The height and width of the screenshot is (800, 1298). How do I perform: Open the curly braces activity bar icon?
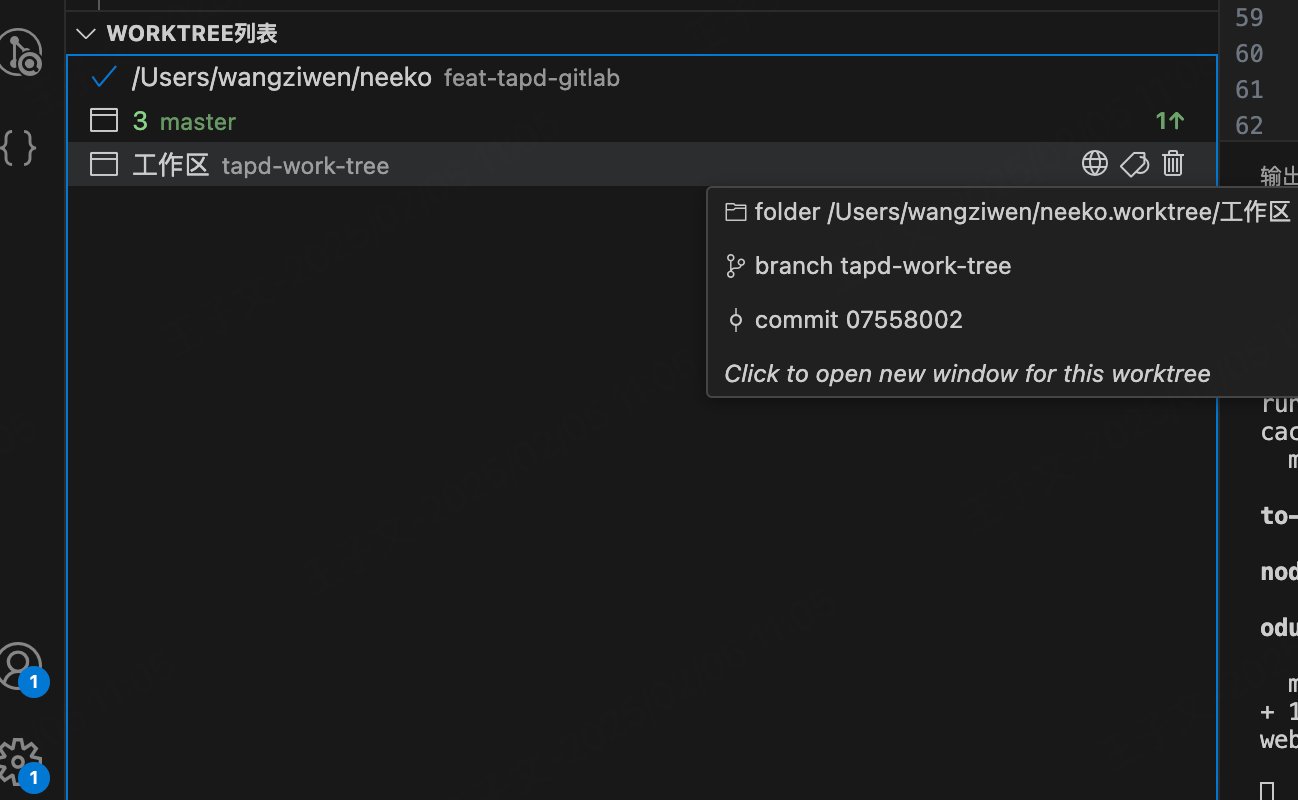pos(19,148)
